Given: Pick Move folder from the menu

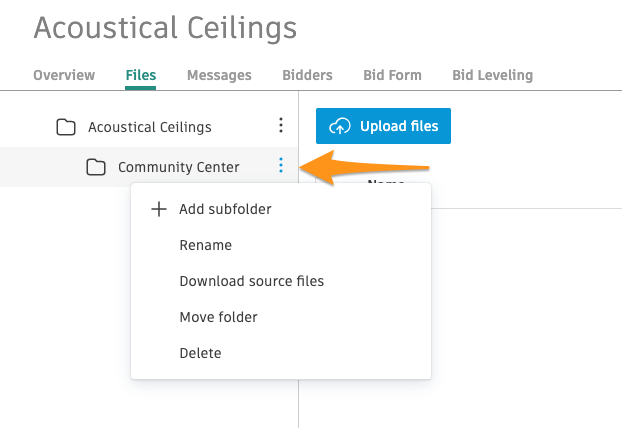Looking at the screenshot, I should point(218,317).
